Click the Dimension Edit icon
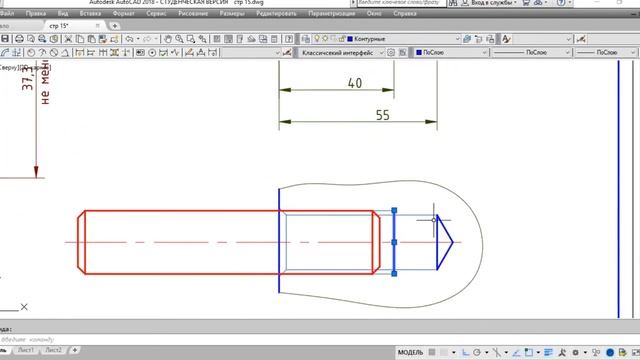This screenshot has height=360, width=640. pyautogui.click(x=189, y=52)
